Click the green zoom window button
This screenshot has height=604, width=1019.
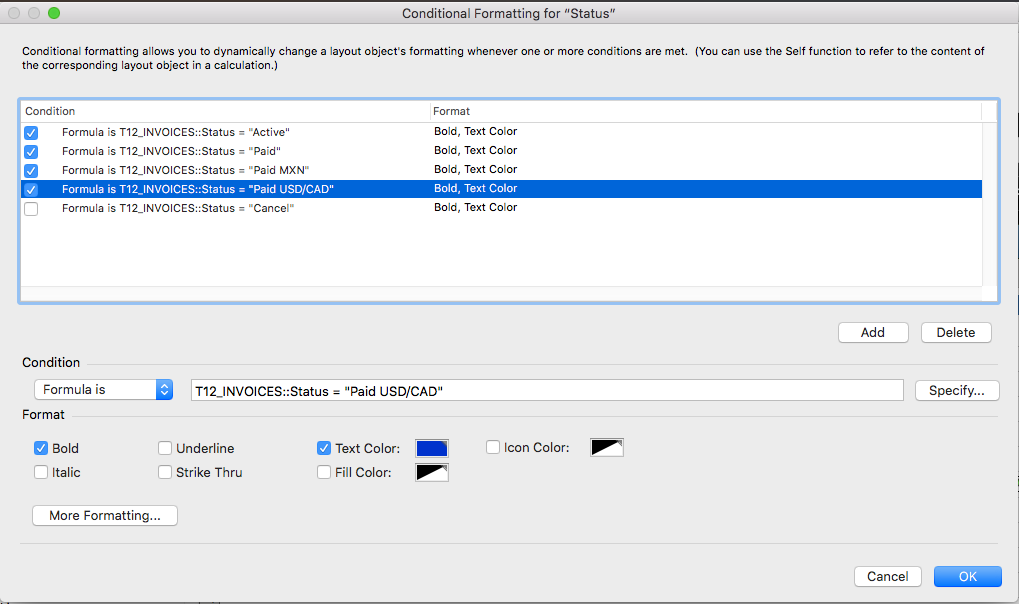[x=54, y=13]
